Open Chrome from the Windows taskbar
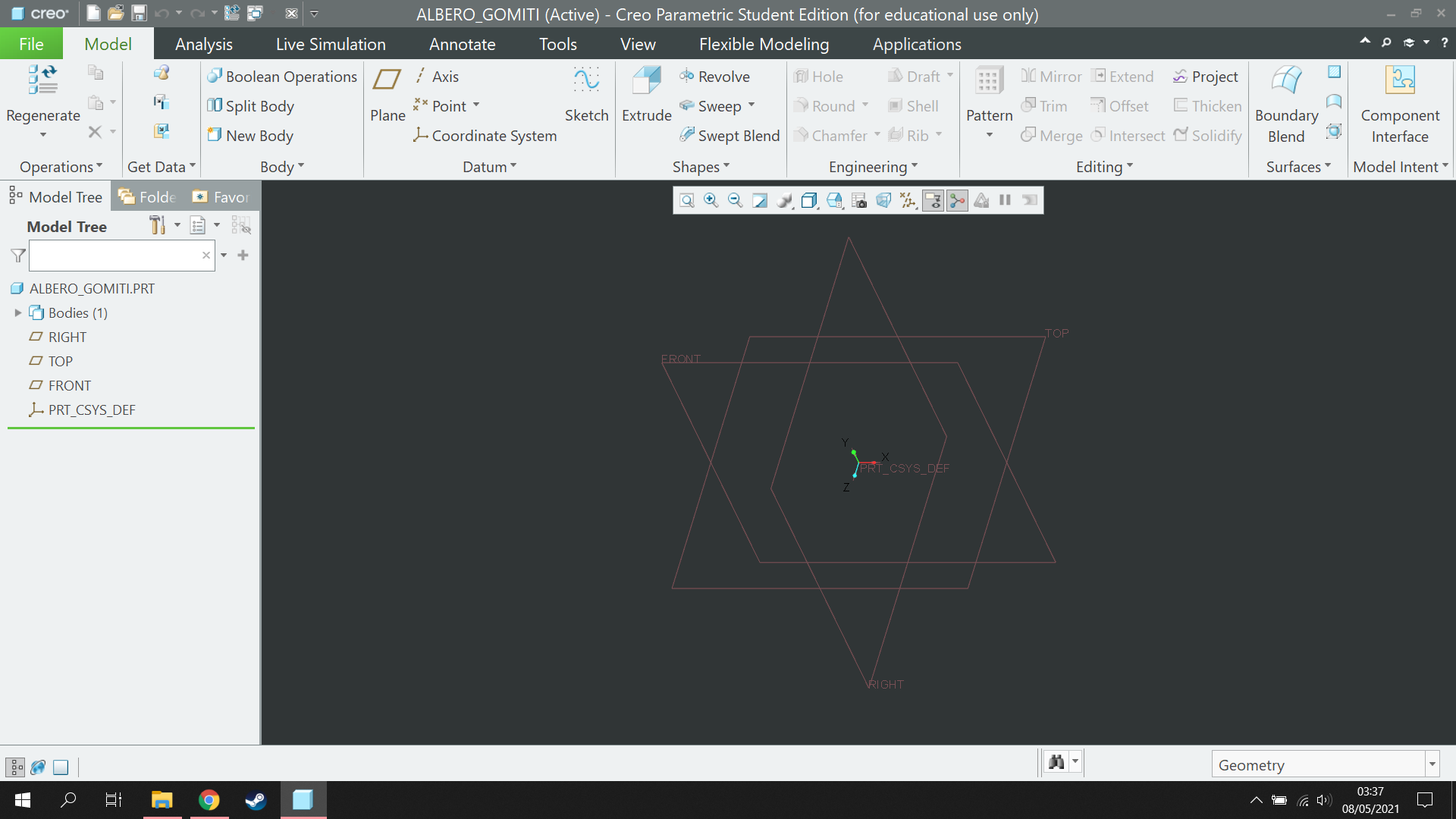Viewport: 1456px width, 819px height. pos(209,800)
